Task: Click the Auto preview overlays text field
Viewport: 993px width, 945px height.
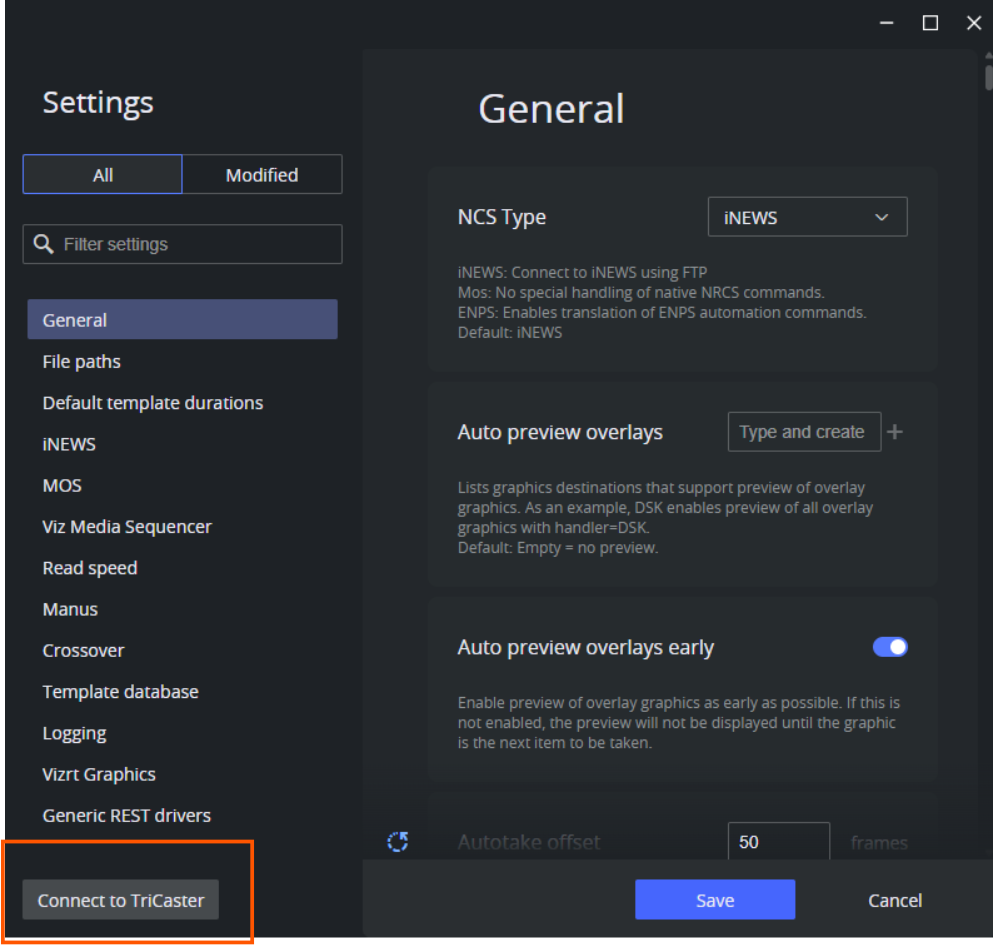Action: 803,432
